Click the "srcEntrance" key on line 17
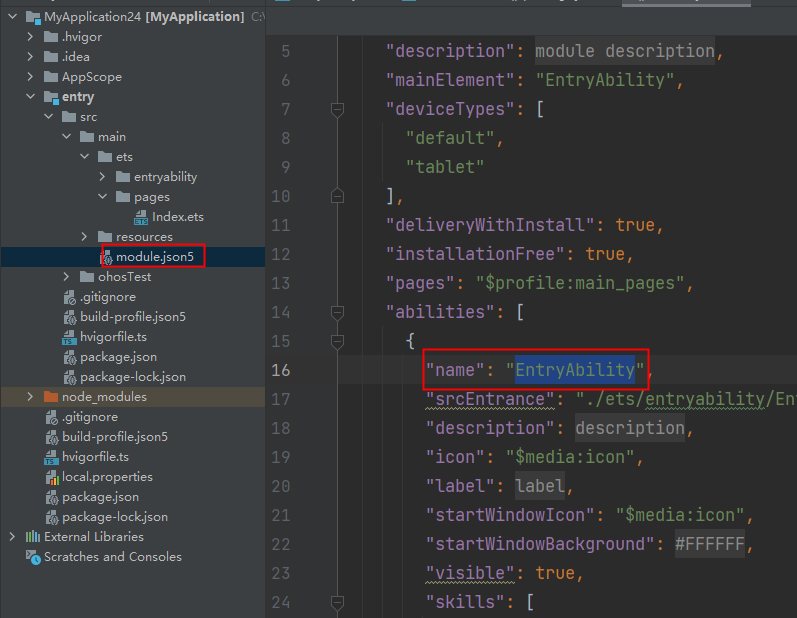This screenshot has width=797, height=618. (490, 399)
